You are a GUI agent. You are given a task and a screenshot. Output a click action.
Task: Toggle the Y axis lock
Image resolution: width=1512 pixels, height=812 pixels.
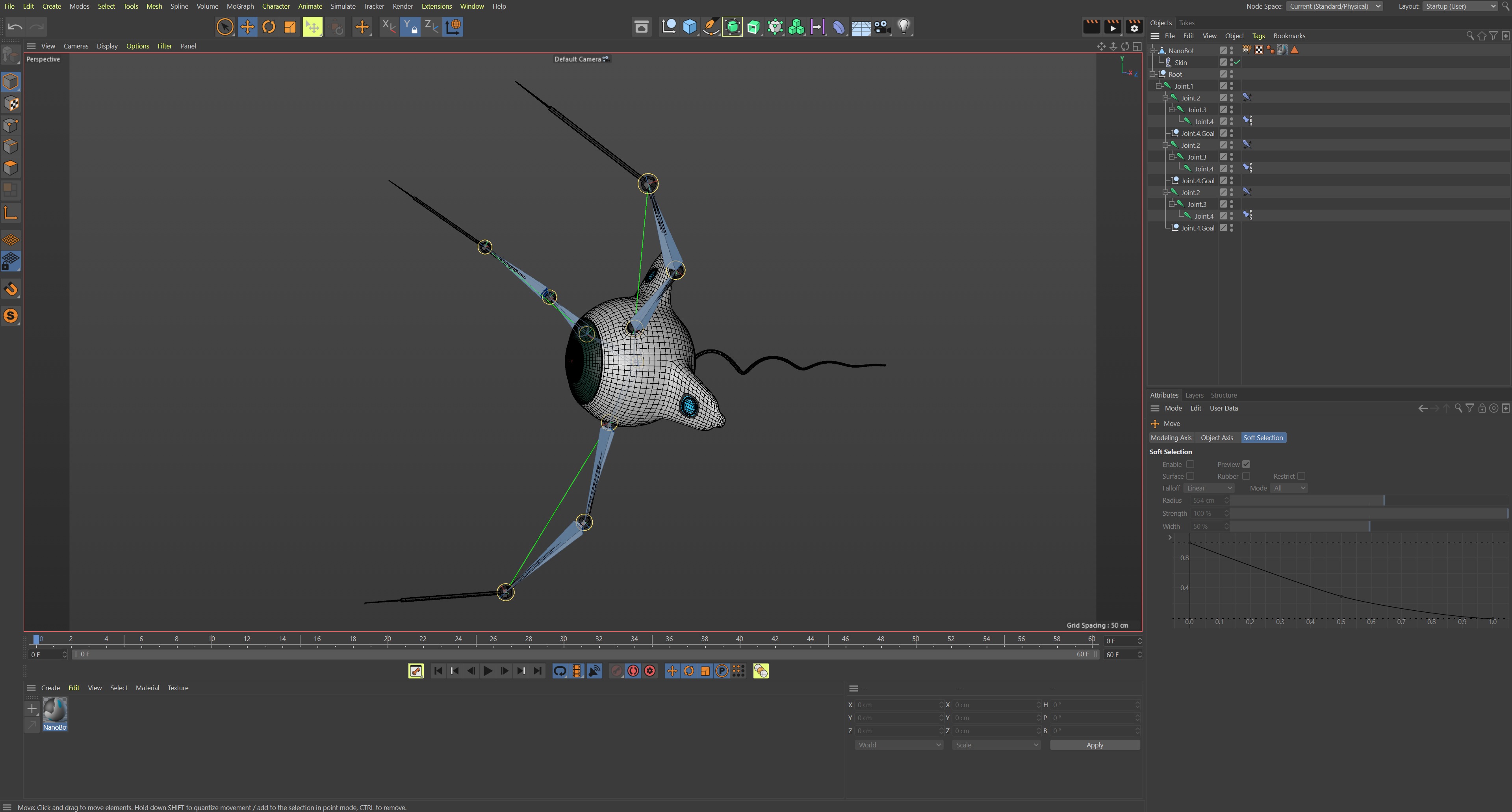pyautogui.click(x=410, y=26)
